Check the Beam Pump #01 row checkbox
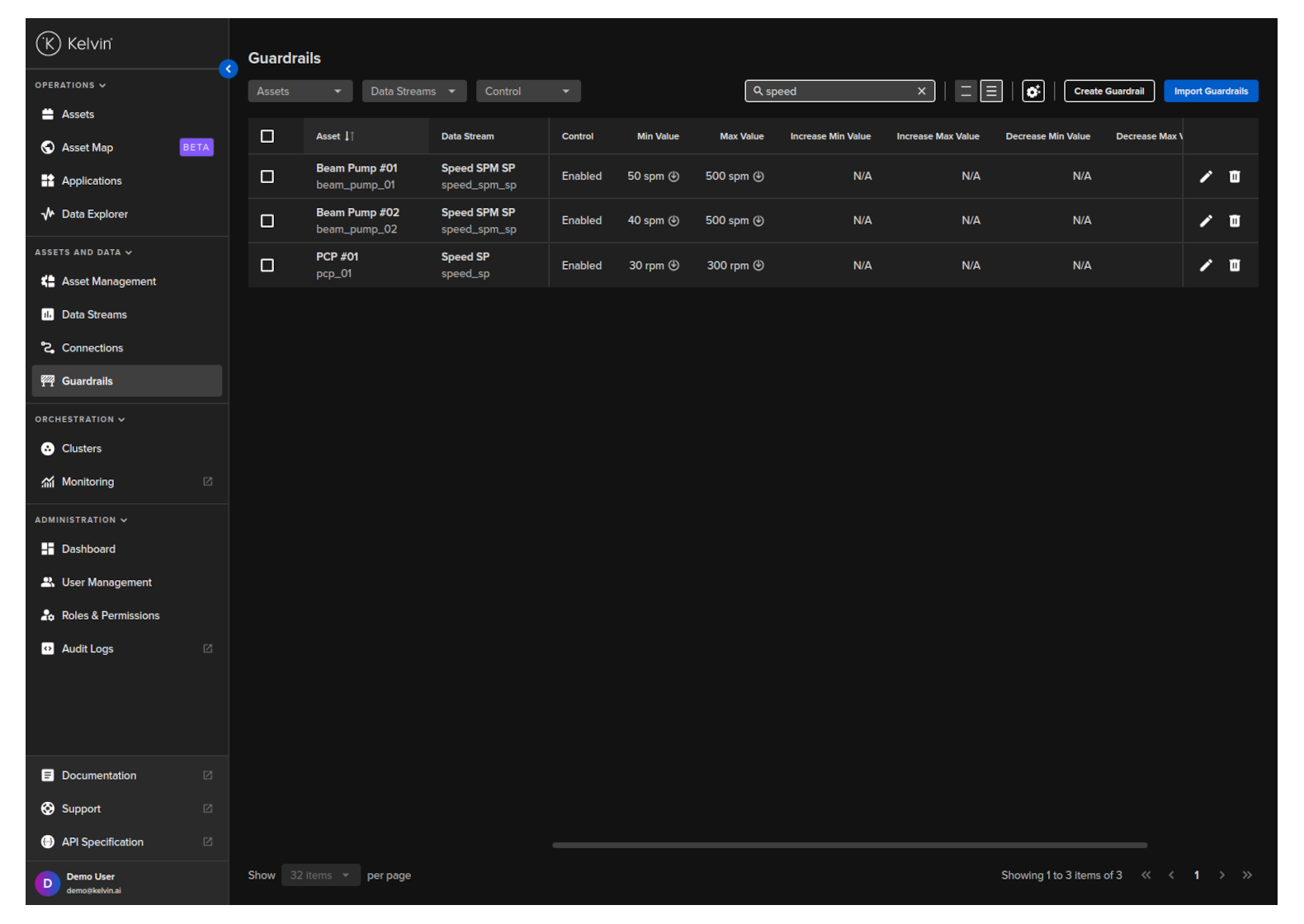Viewport: 1304px width, 924px height. [x=267, y=177]
